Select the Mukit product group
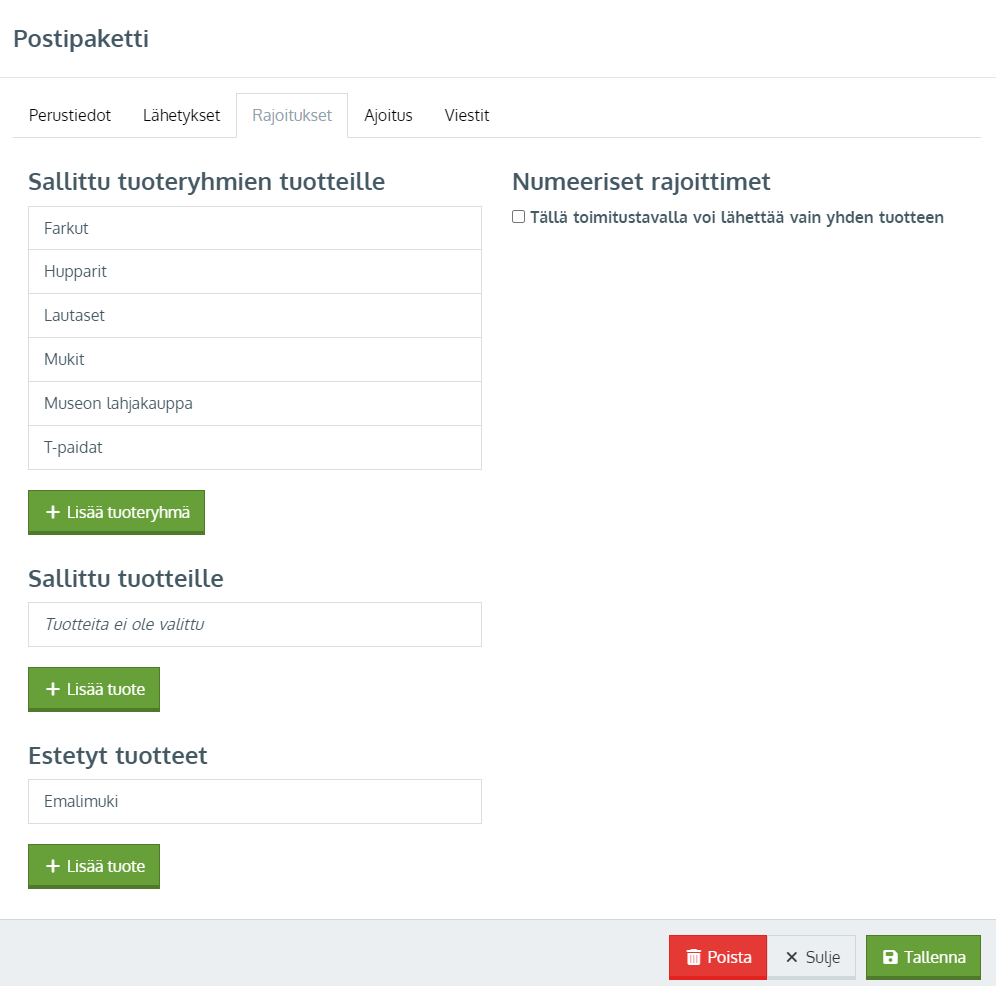The width and height of the screenshot is (996, 986). [x=255, y=360]
